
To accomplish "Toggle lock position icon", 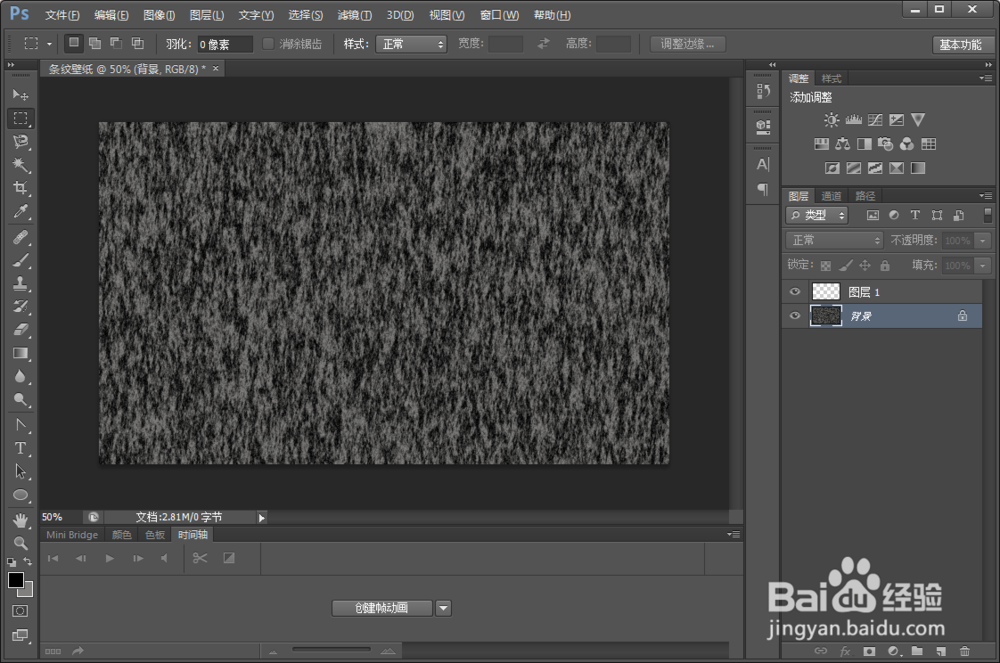I will click(x=865, y=265).
